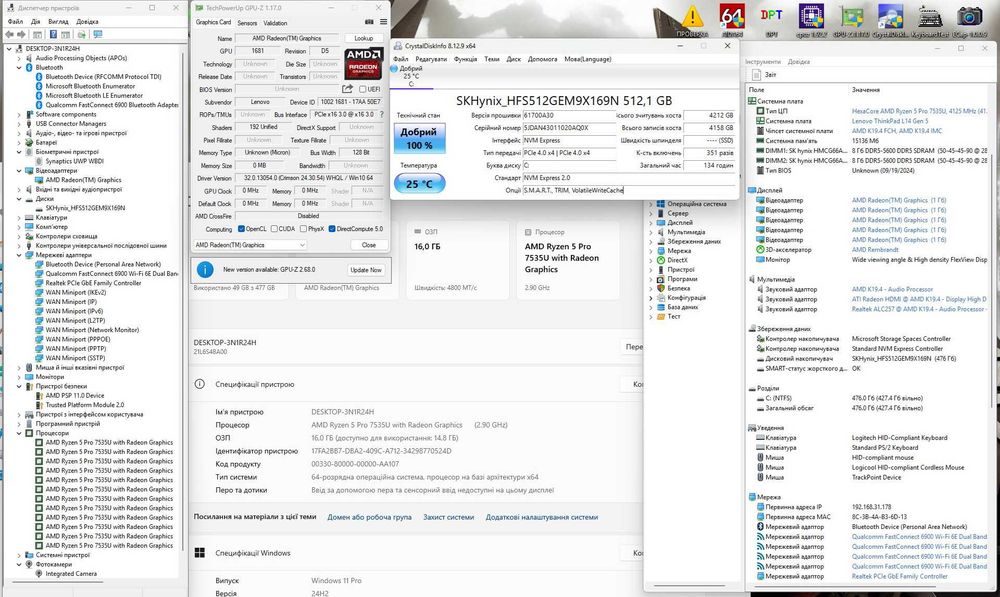The image size is (1000, 597).
Task: Collapse the Відеоадаптери node in Device Manager
Action: pyautogui.click(x=19, y=170)
